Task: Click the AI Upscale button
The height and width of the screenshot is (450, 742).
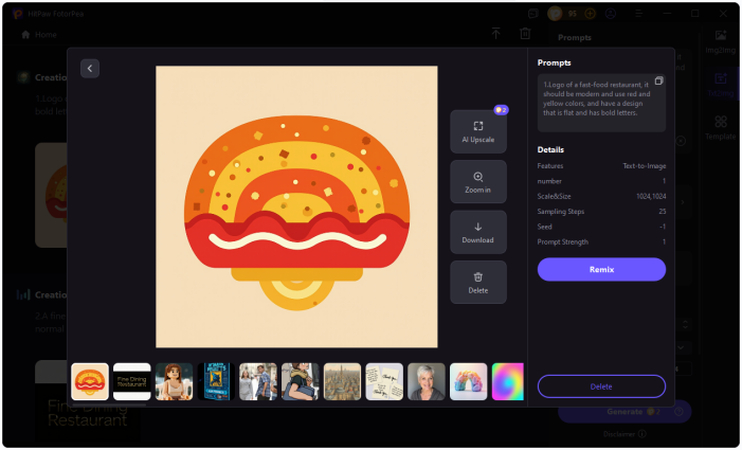Action: [478, 132]
